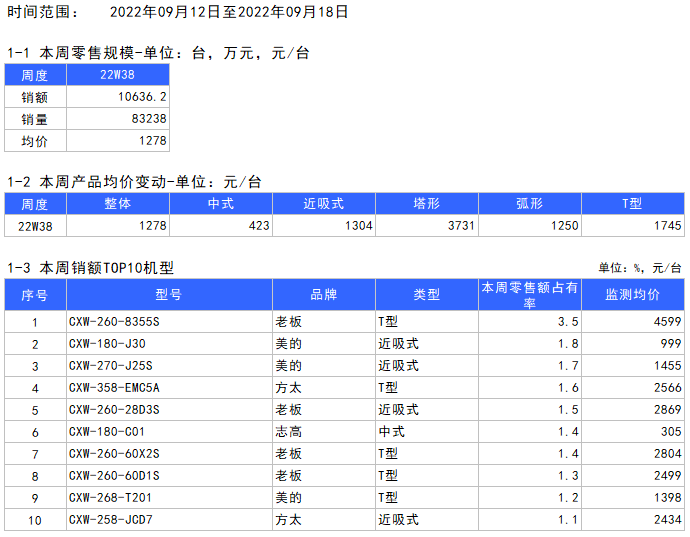The height and width of the screenshot is (537, 690).
Task: Select overall average price 1278 in table 1-2
Action: 153,226
